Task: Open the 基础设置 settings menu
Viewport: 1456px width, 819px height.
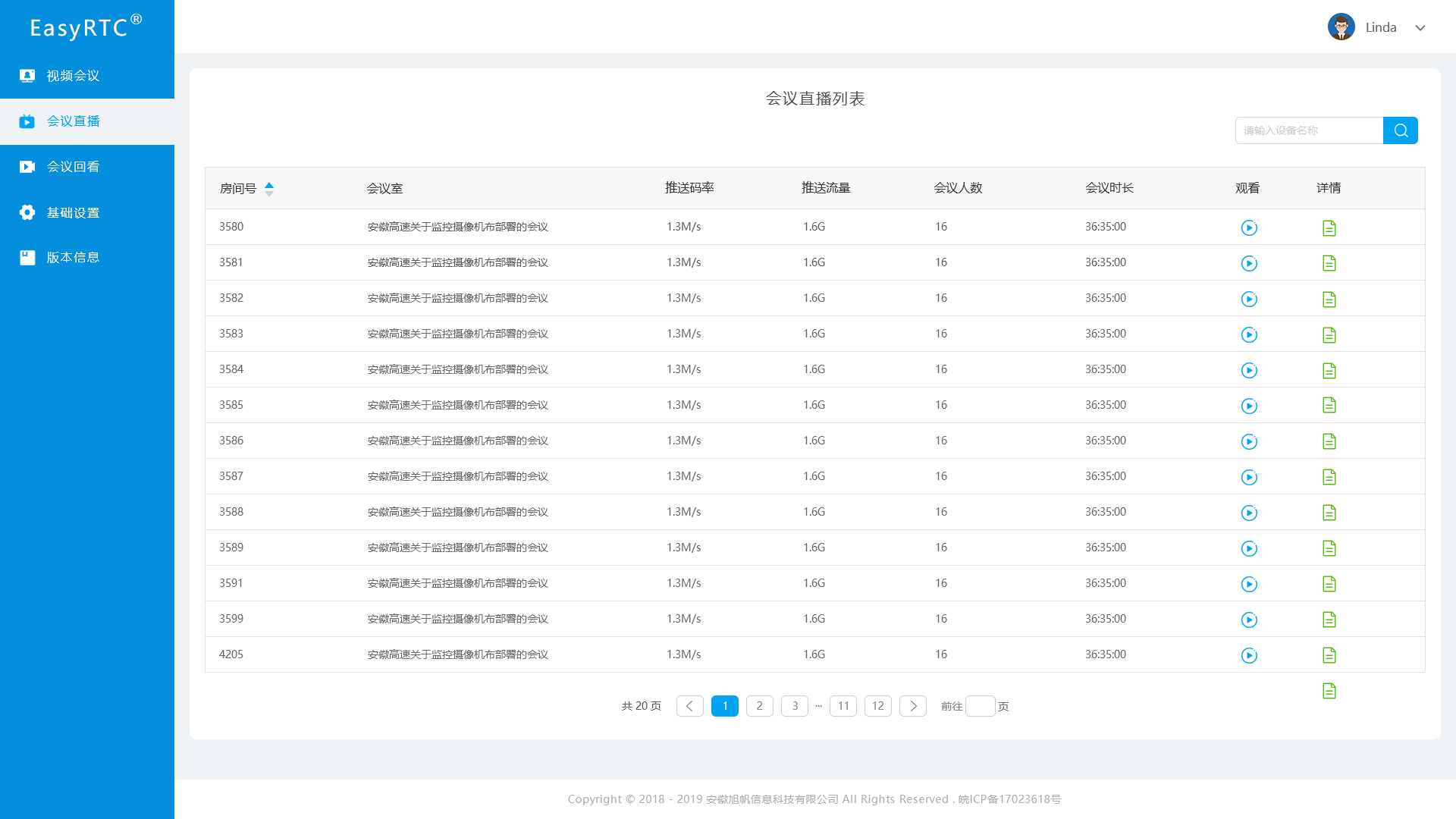Action: 73,212
